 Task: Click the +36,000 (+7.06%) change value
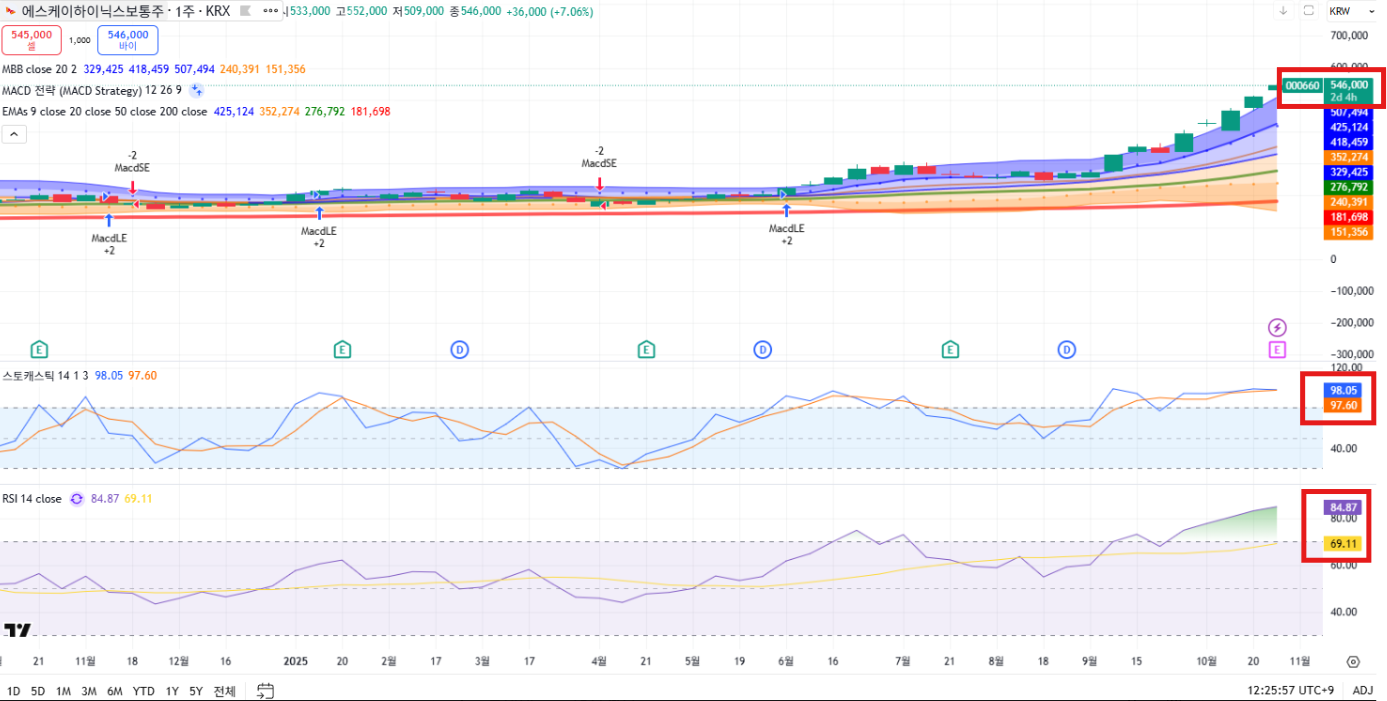pos(550,11)
